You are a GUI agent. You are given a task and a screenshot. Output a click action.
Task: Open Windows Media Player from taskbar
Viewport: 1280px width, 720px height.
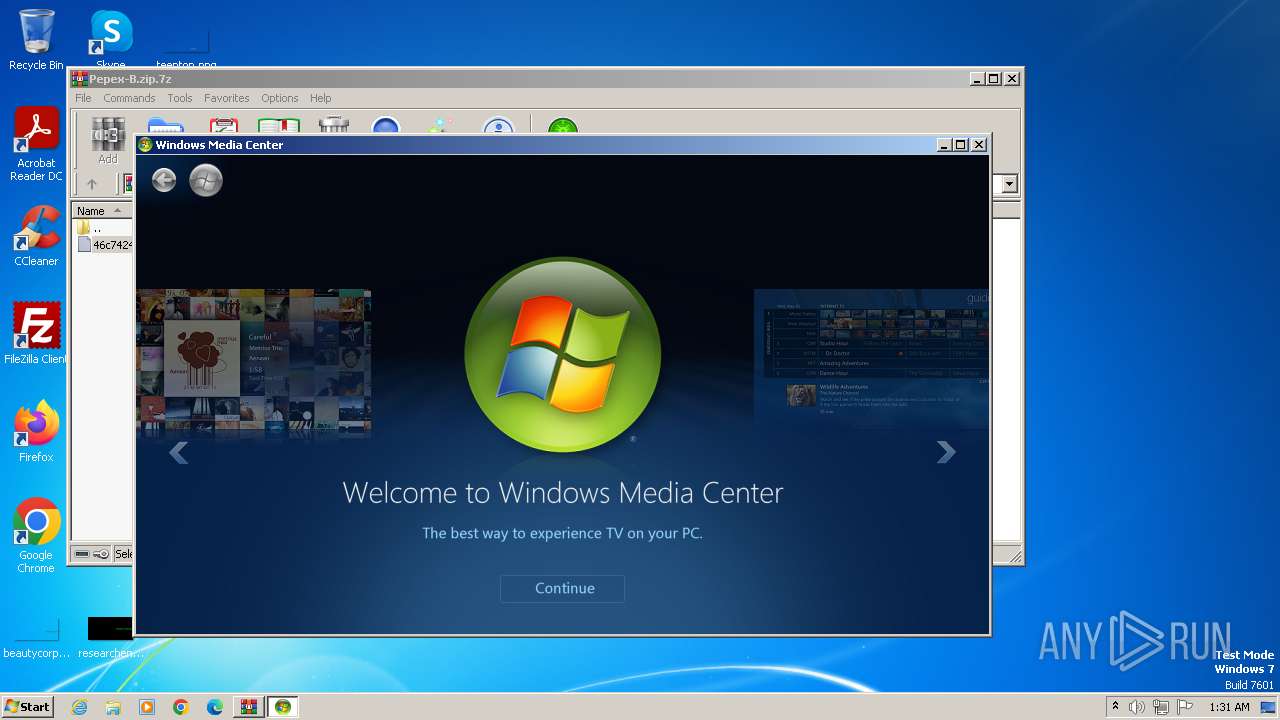pyautogui.click(x=147, y=707)
